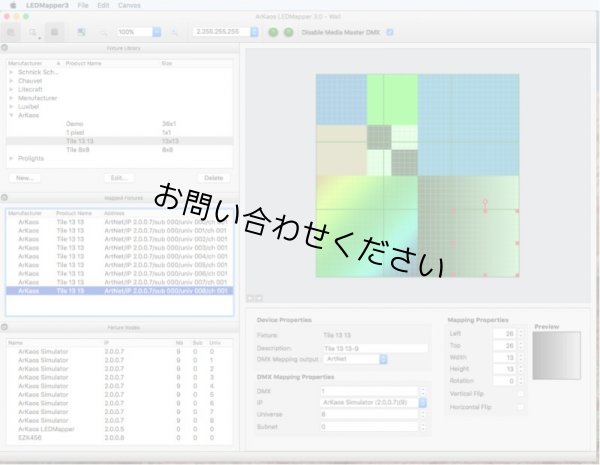Click the second green round toolbar button
The height and width of the screenshot is (465, 600).
[x=288, y=32]
